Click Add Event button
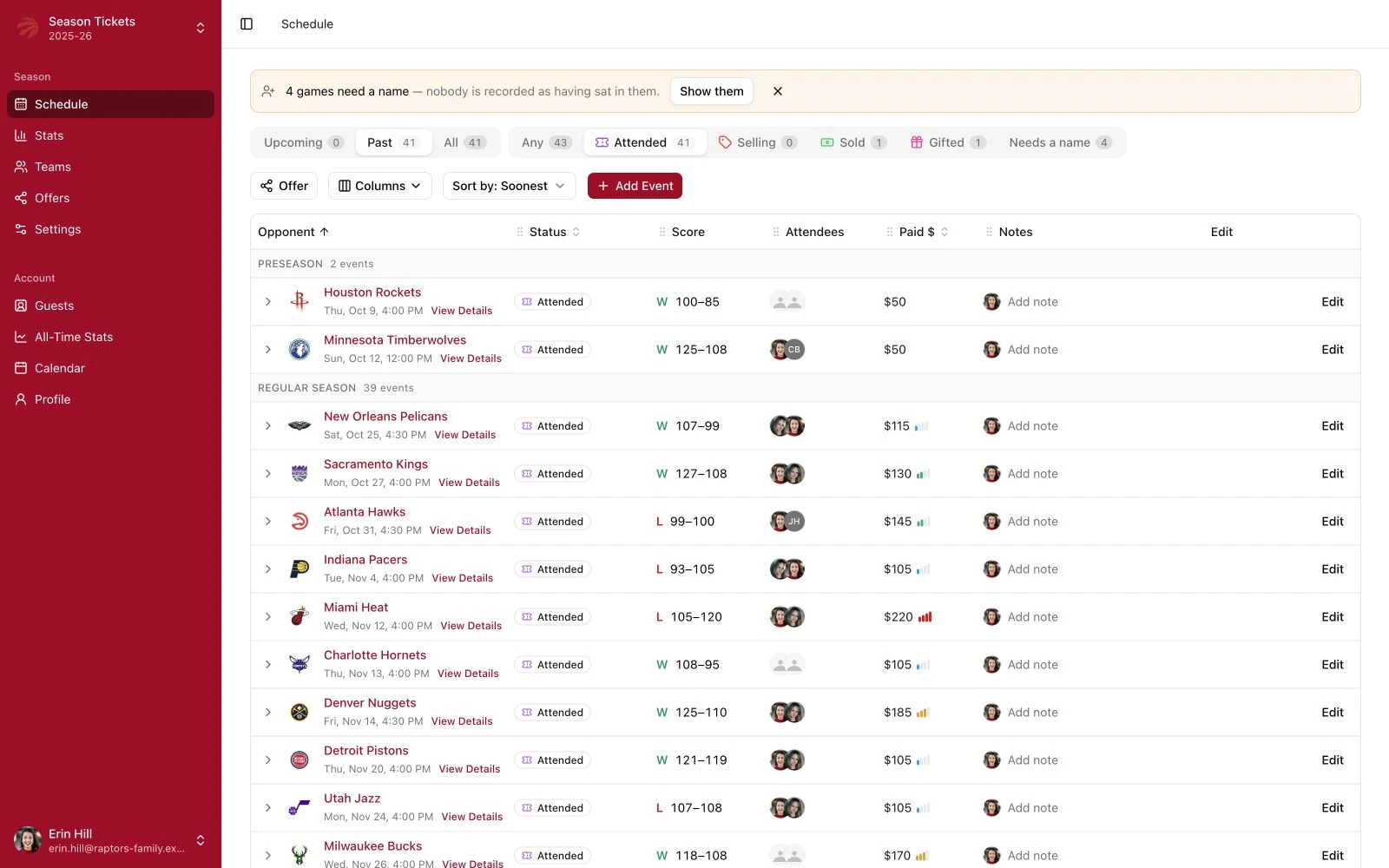The image size is (1389, 868). click(x=635, y=186)
